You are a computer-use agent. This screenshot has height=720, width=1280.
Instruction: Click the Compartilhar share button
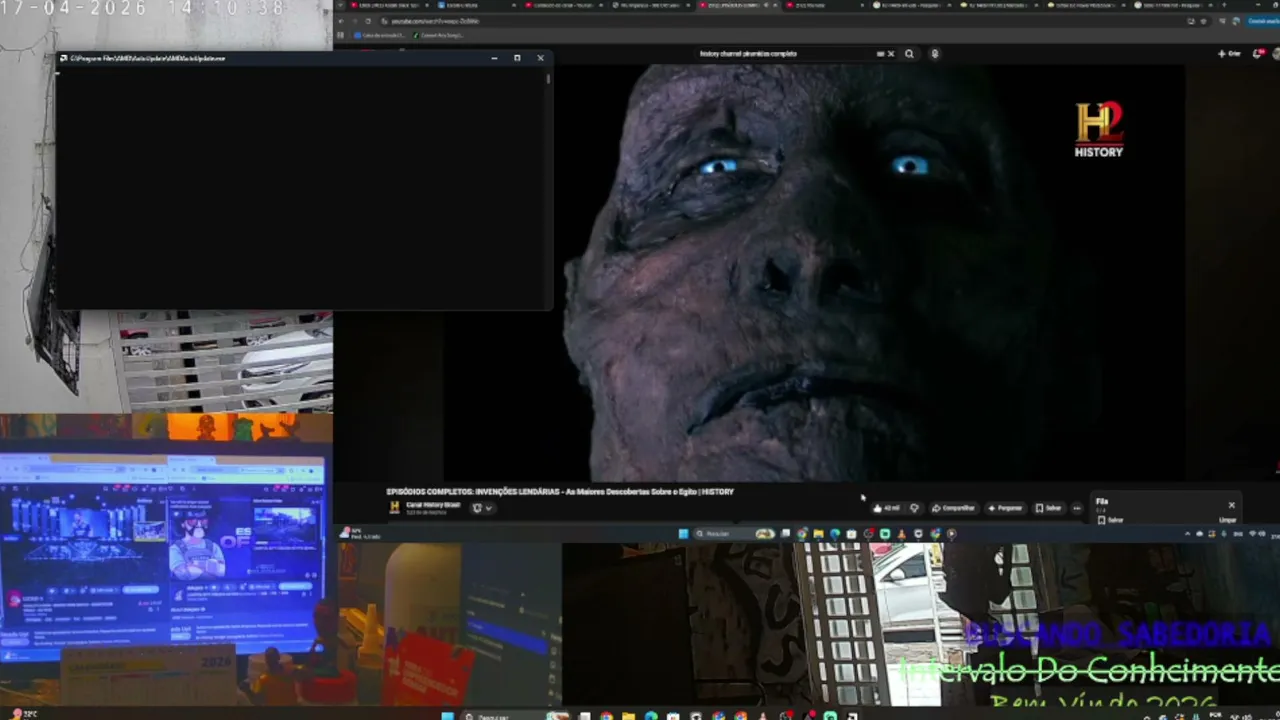click(953, 508)
